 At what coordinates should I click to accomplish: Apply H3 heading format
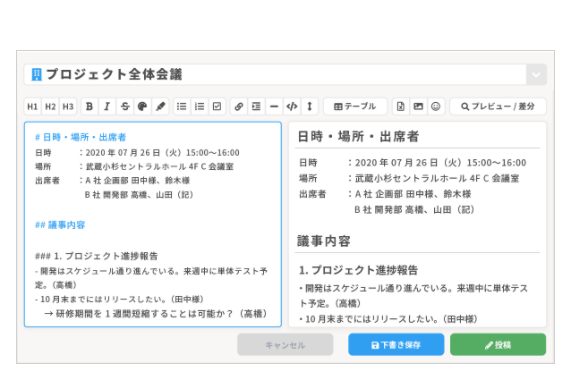(x=68, y=107)
